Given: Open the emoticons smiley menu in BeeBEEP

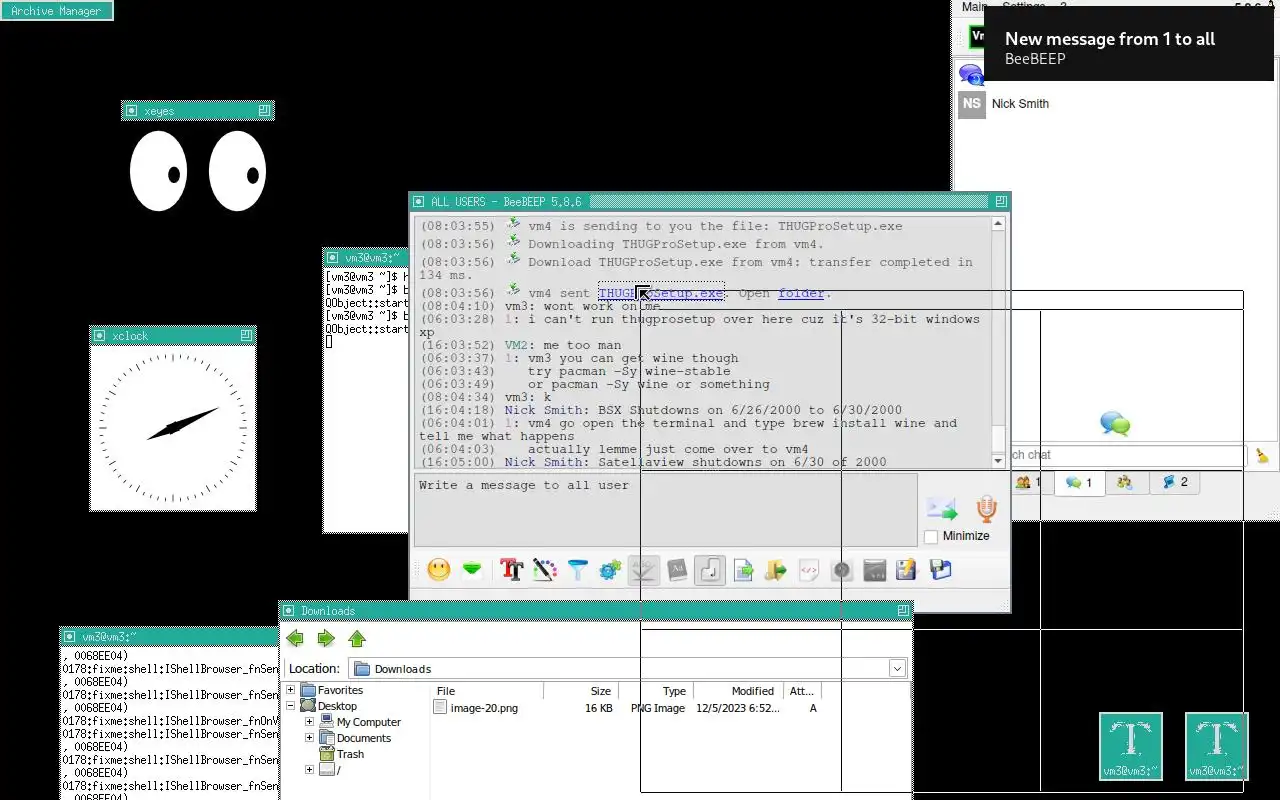Looking at the screenshot, I should click(x=438, y=570).
